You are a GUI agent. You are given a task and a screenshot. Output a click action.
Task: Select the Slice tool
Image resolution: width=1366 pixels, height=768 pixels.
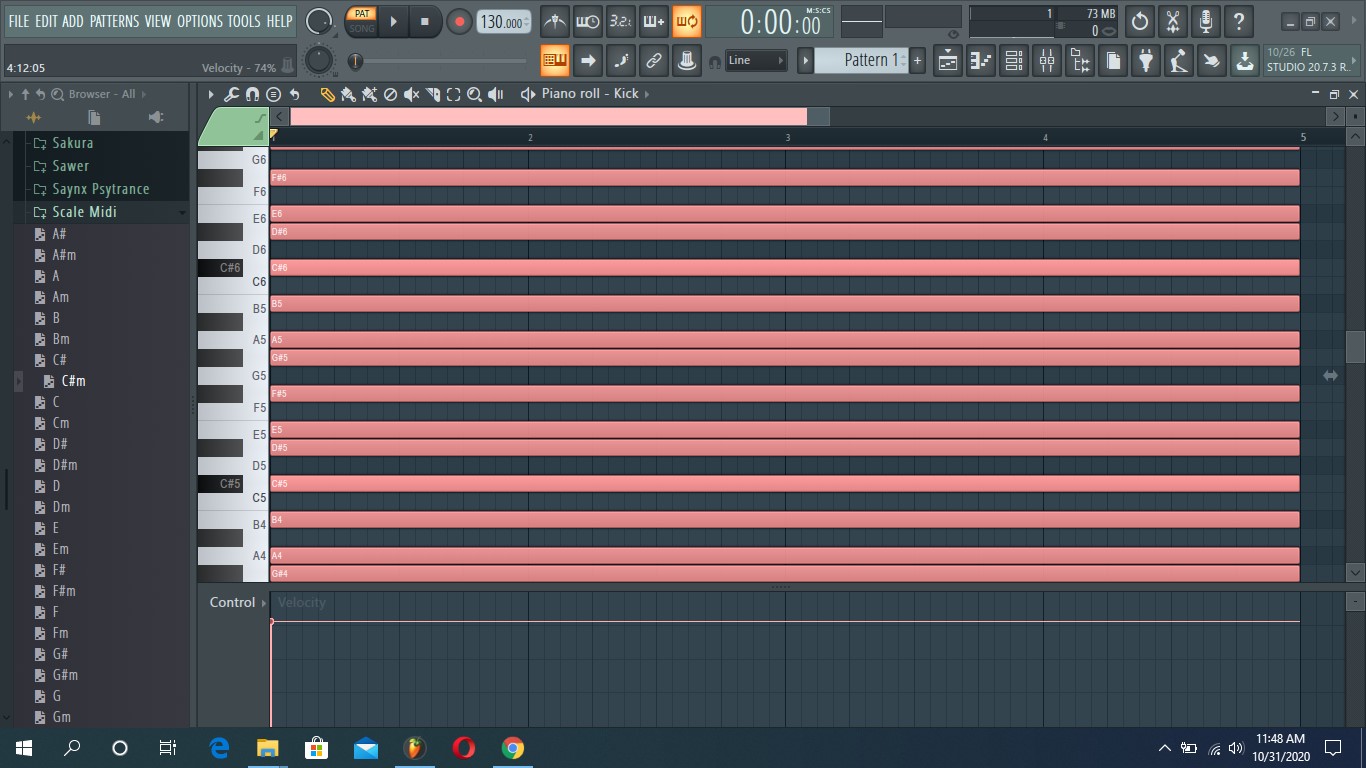[x=432, y=94]
